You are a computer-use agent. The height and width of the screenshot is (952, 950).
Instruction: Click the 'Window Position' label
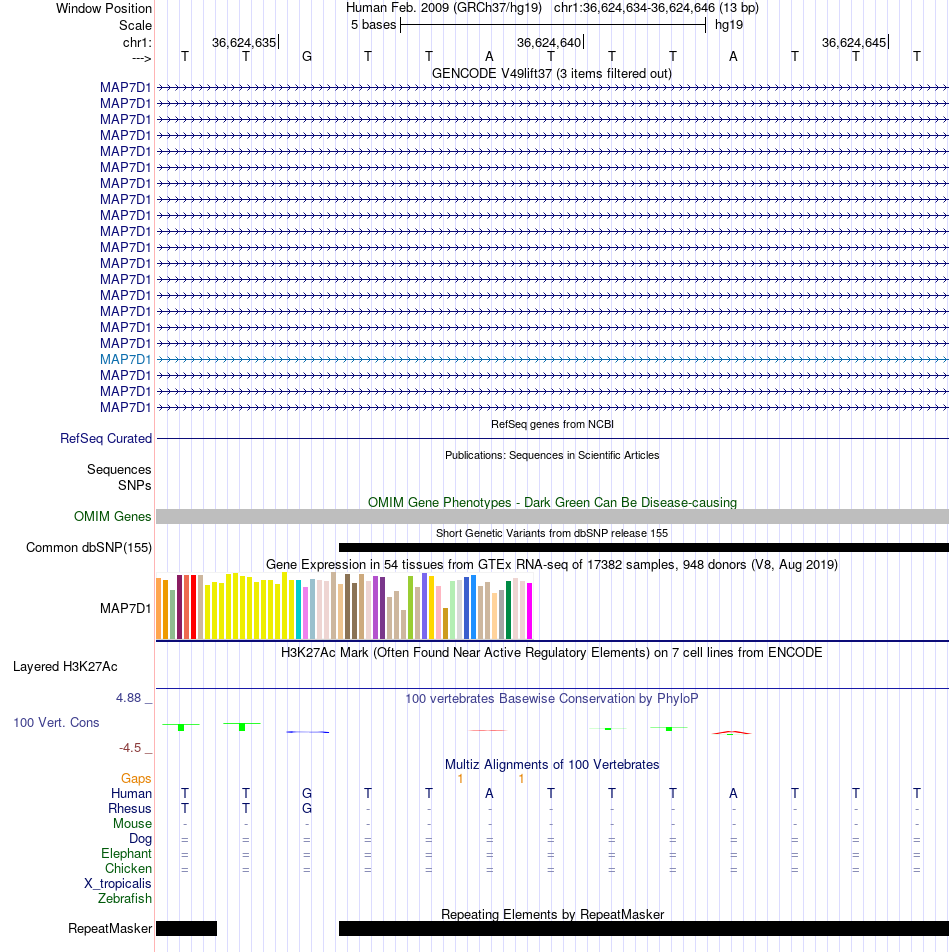coord(104,8)
